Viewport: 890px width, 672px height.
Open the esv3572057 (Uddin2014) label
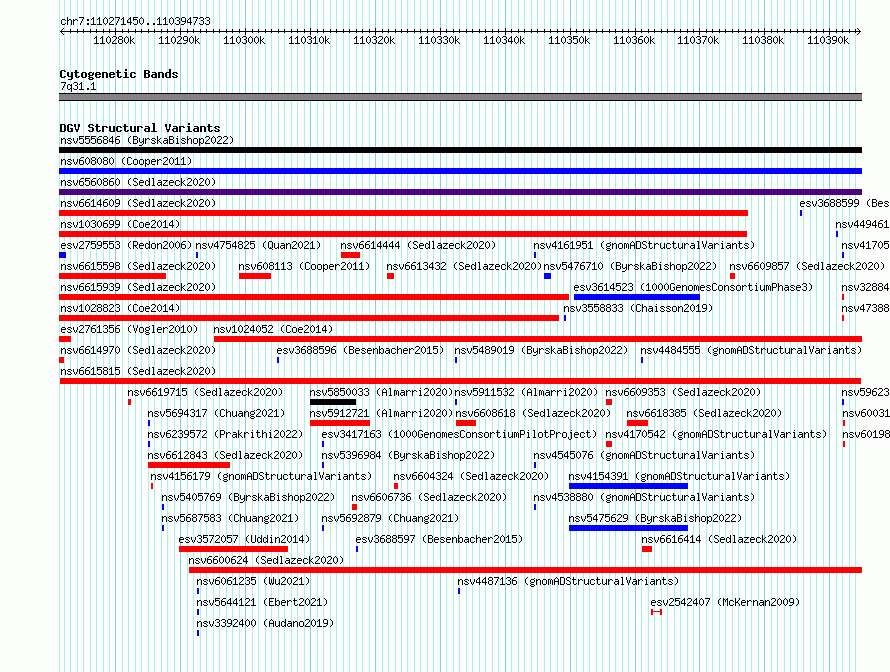244,539
